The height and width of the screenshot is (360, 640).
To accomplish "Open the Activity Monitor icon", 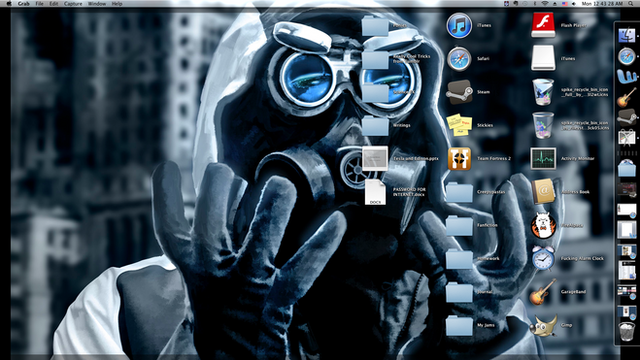I will (x=543, y=159).
